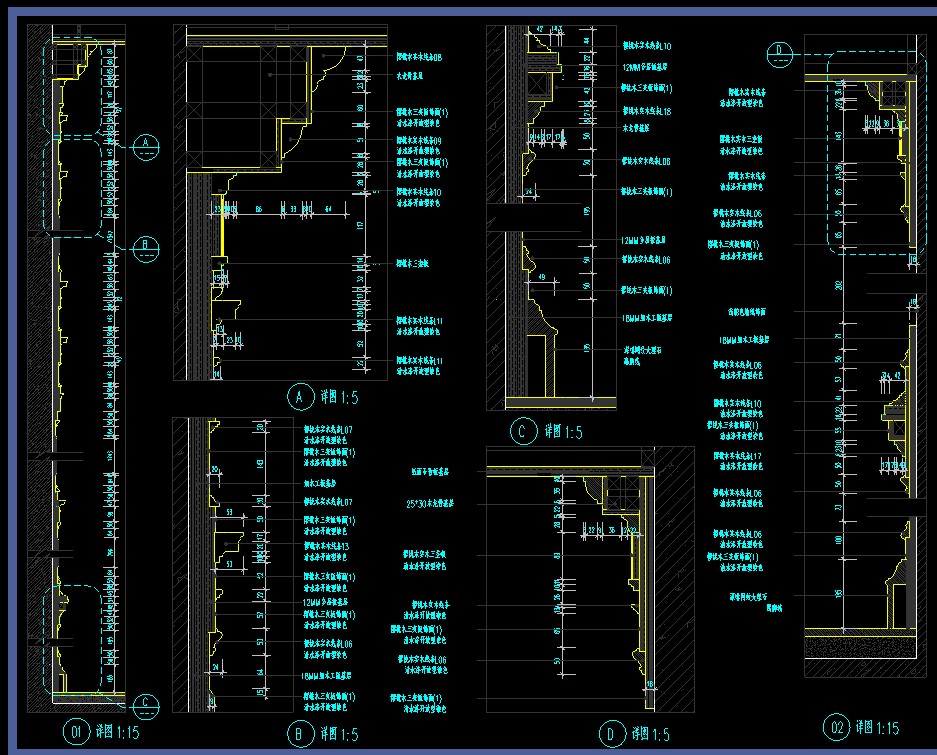The image size is (937, 755).
Task: Pick the moulding label ending in '09' in detail A
Action: click(x=419, y=140)
